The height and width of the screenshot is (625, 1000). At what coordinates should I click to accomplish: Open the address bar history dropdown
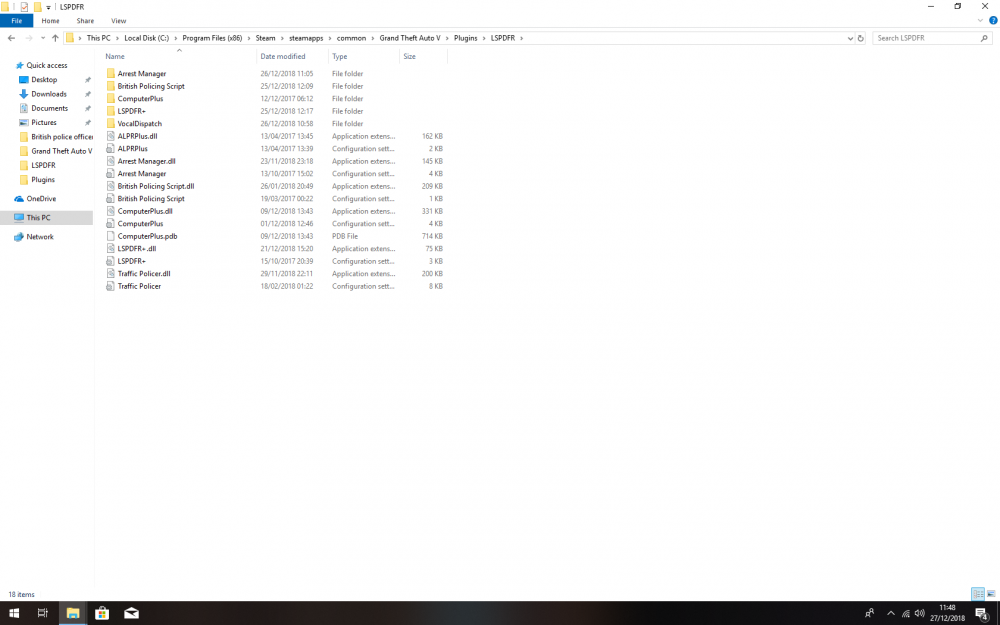(850, 38)
